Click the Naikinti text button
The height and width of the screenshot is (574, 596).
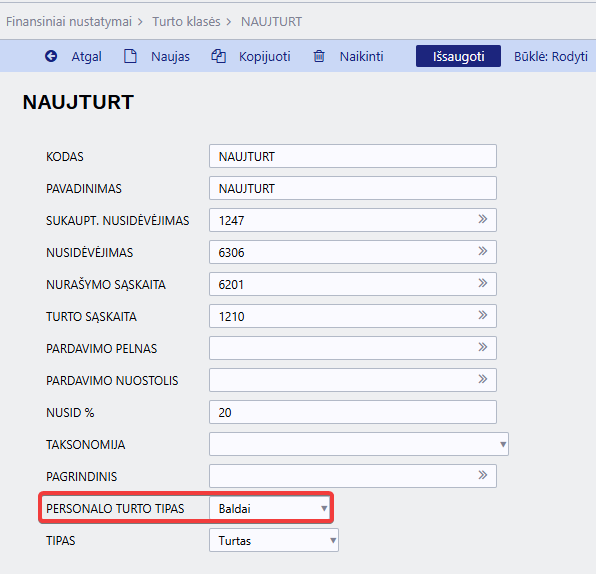pyautogui.click(x=361, y=57)
